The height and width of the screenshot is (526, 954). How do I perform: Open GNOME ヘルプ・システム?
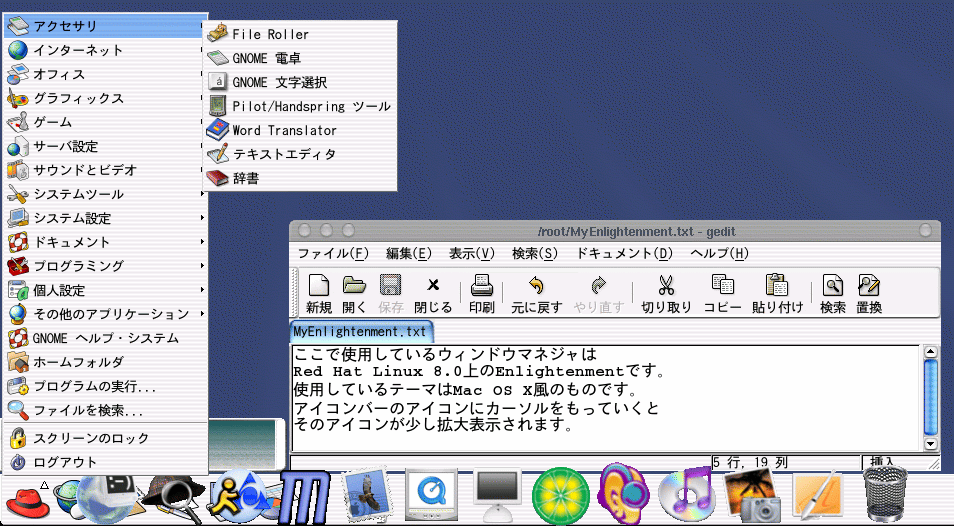click(105, 338)
